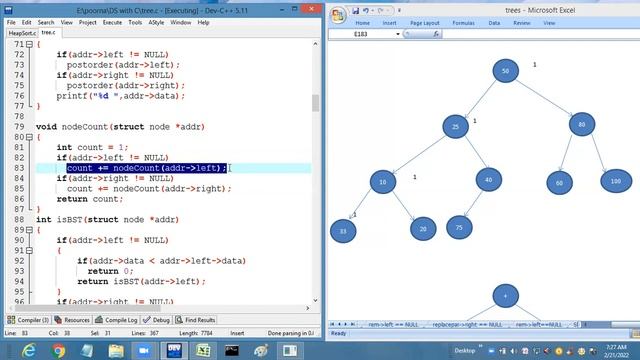Collapse code fold at line 71
The height and width of the screenshot is (360, 640).
tap(29, 44)
